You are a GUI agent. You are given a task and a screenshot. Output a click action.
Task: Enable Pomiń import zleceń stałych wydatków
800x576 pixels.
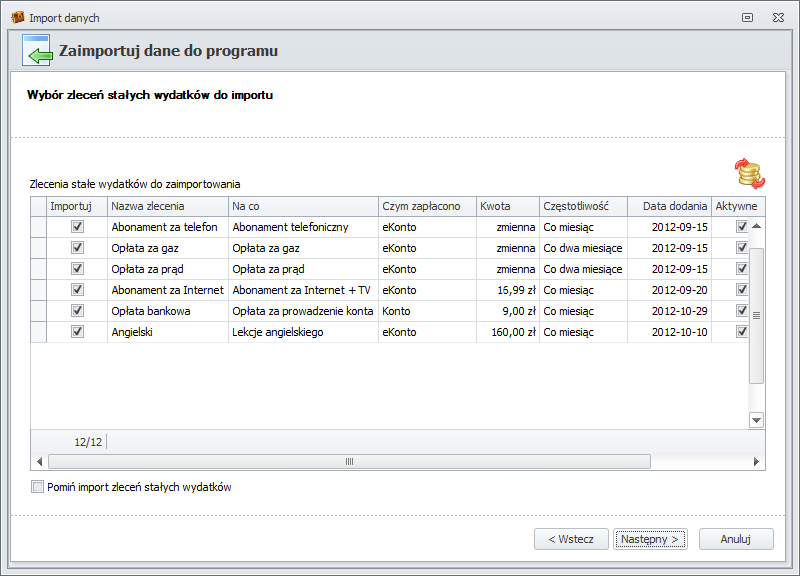pyautogui.click(x=38, y=487)
